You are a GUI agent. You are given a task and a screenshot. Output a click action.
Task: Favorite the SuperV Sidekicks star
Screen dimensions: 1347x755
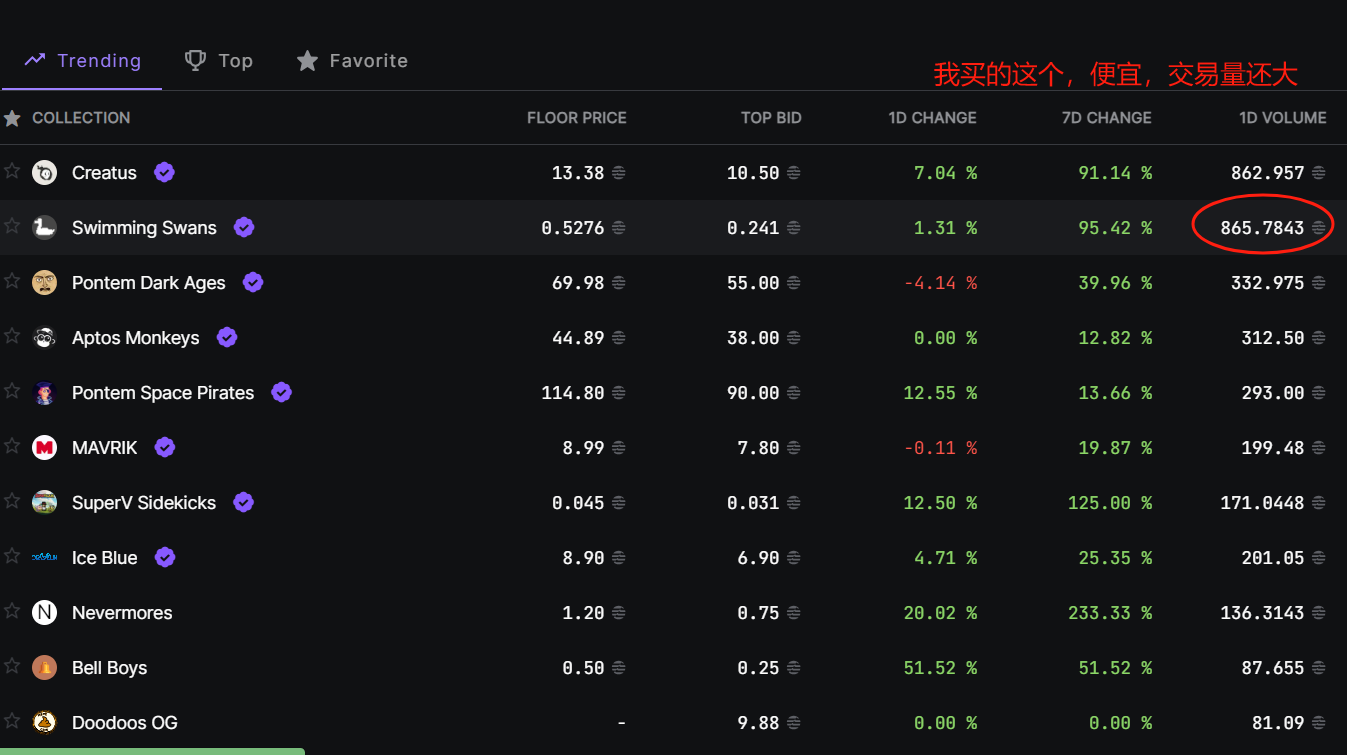(x=12, y=501)
